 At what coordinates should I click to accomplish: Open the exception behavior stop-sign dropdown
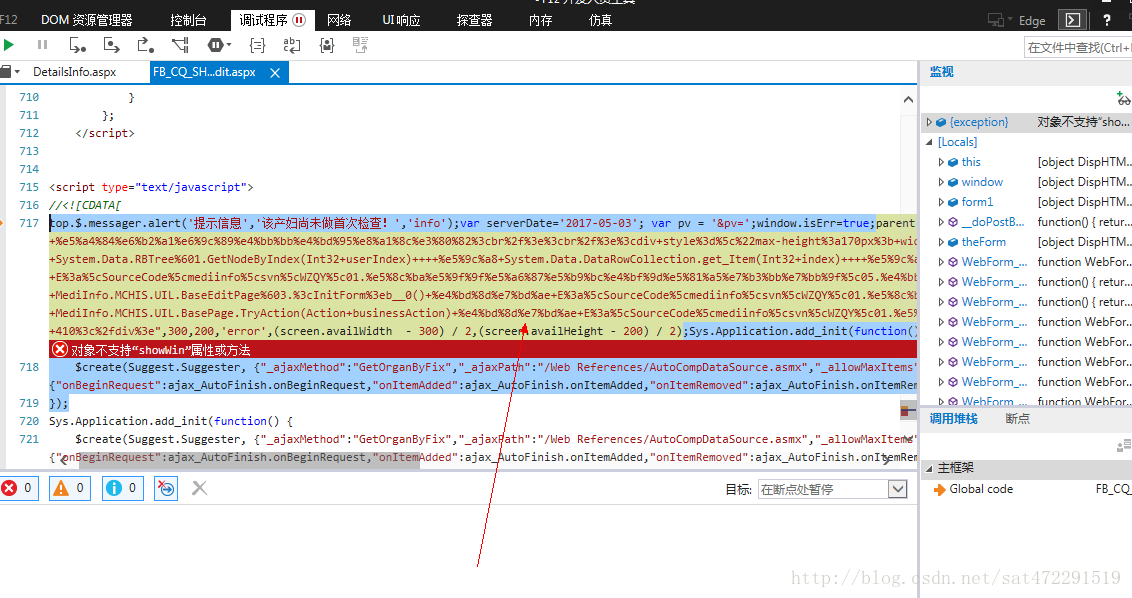pos(219,46)
